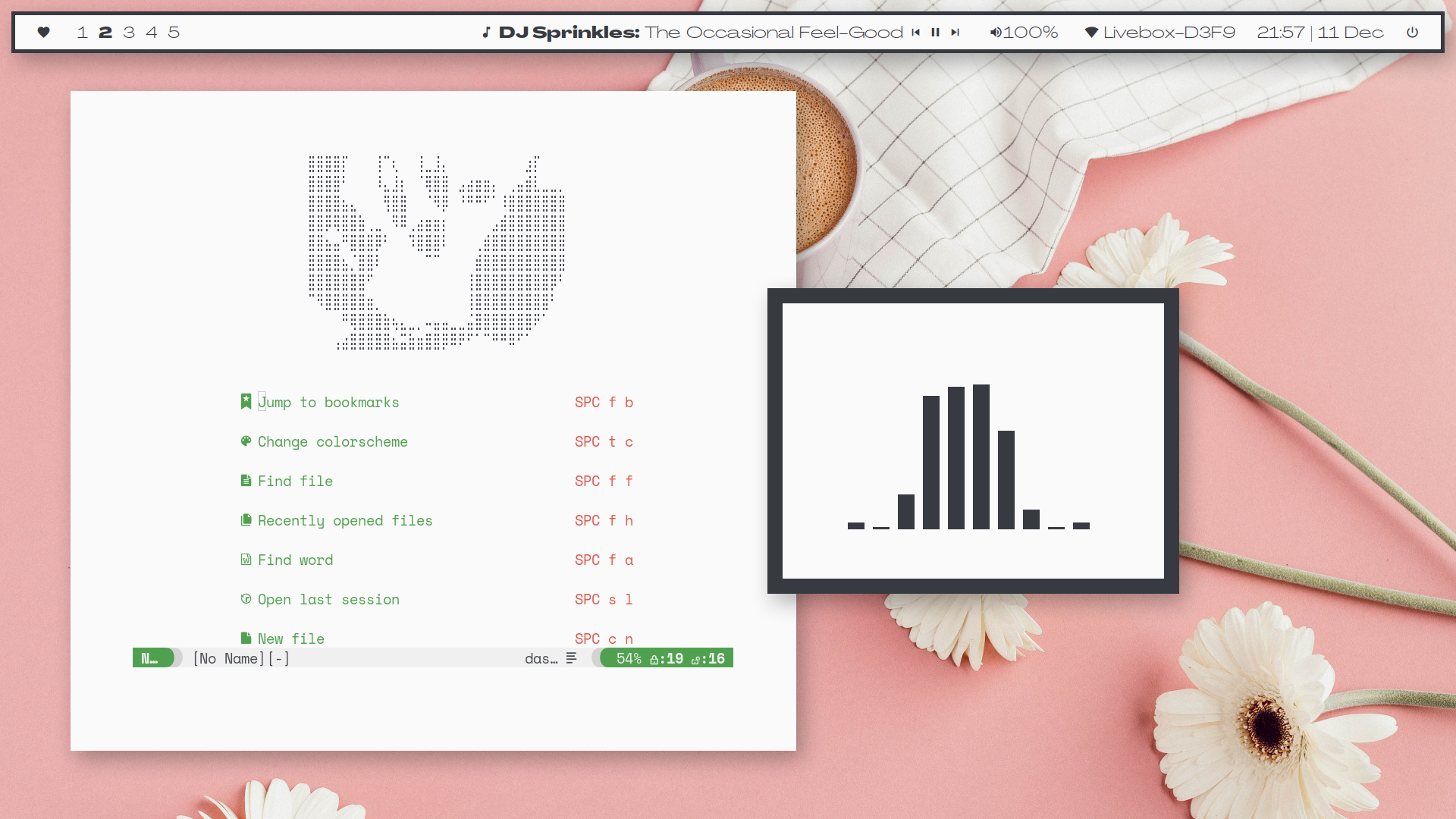Click the previous track icon
The height and width of the screenshot is (819, 1456).
[916, 32]
